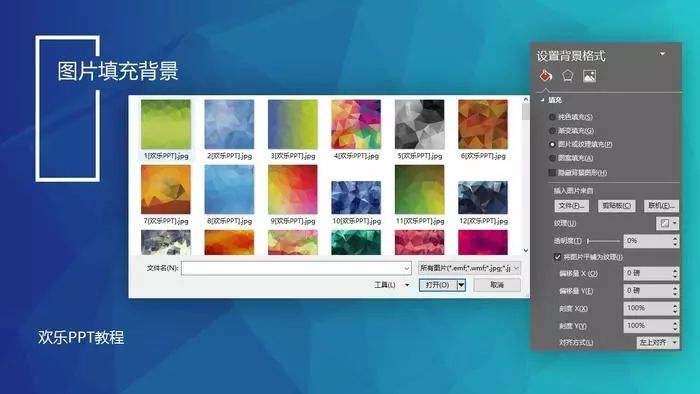Image resolution: width=700 pixels, height=394 pixels.
Task: Open the Effects pentagon tab
Action: click(x=567, y=76)
